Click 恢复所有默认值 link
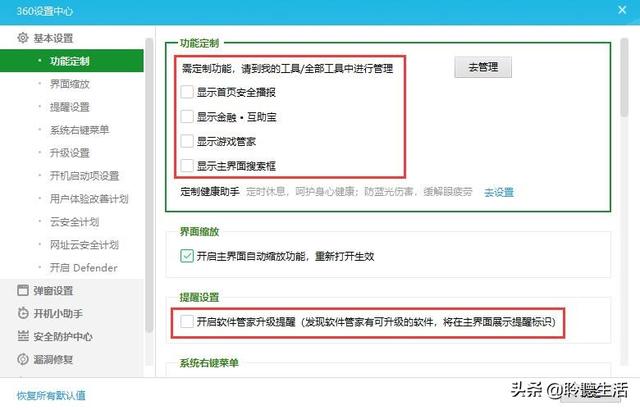 point(51,395)
